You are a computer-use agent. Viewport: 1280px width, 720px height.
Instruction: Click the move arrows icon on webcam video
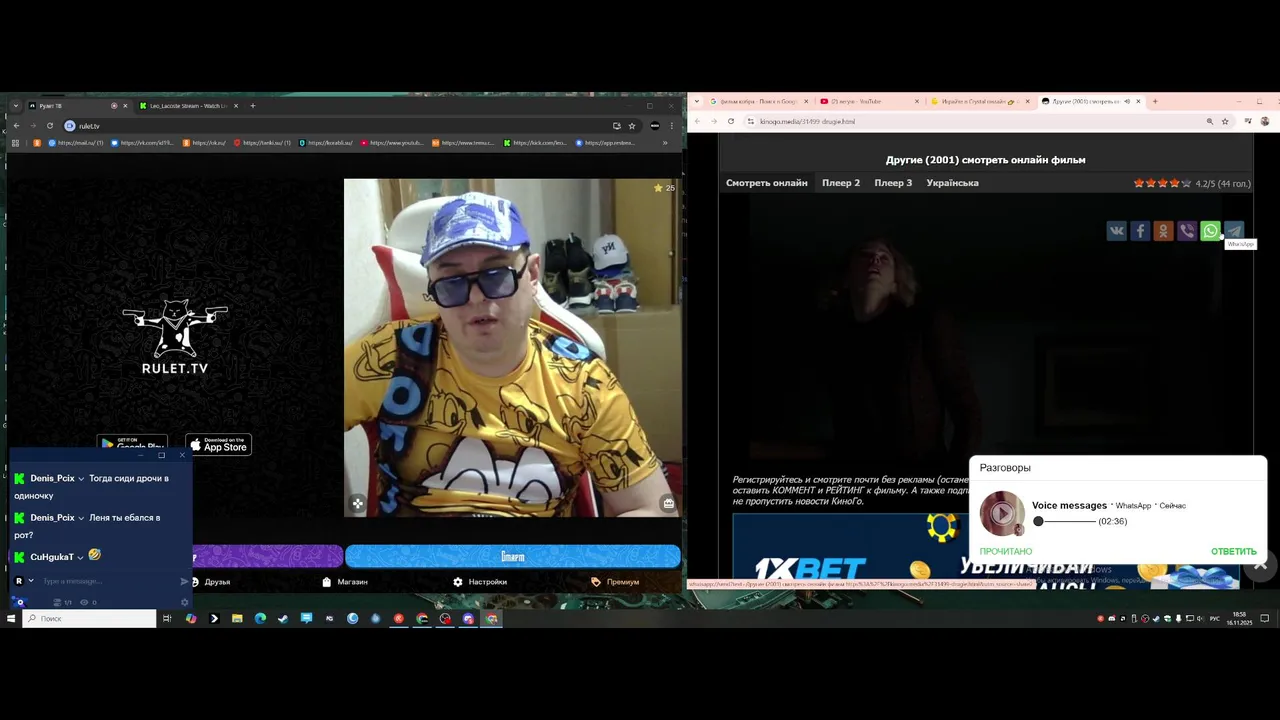coord(358,503)
